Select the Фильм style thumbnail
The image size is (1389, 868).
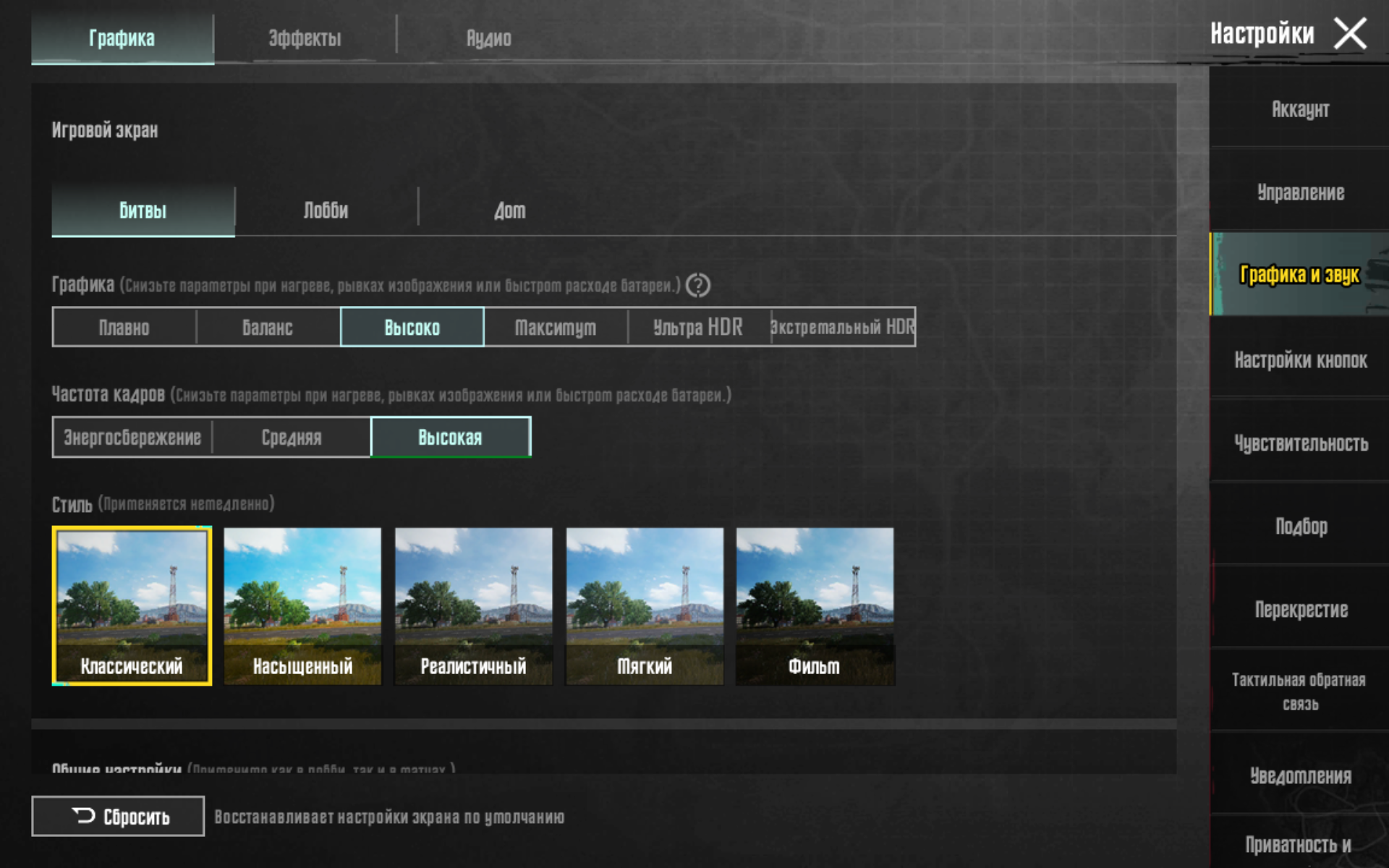point(815,605)
